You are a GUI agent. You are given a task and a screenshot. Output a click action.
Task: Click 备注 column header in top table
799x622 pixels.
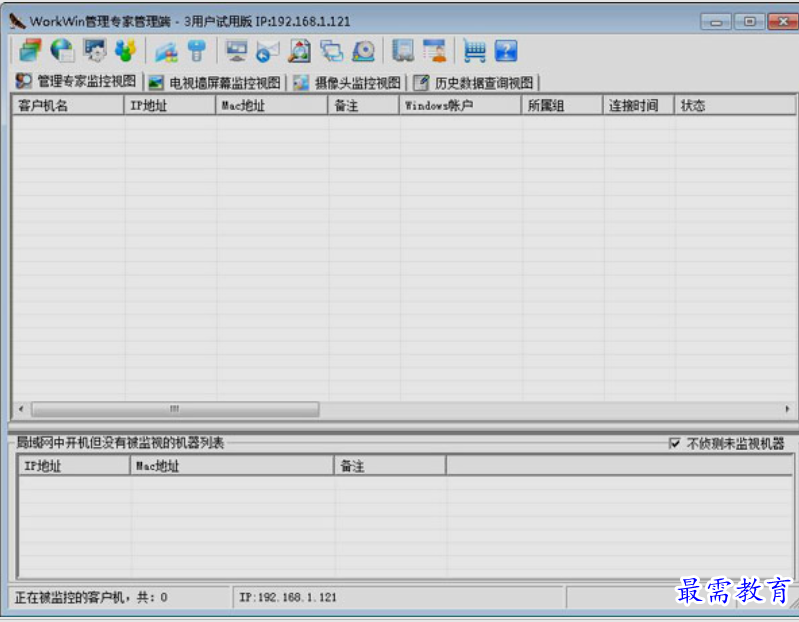pyautogui.click(x=364, y=105)
